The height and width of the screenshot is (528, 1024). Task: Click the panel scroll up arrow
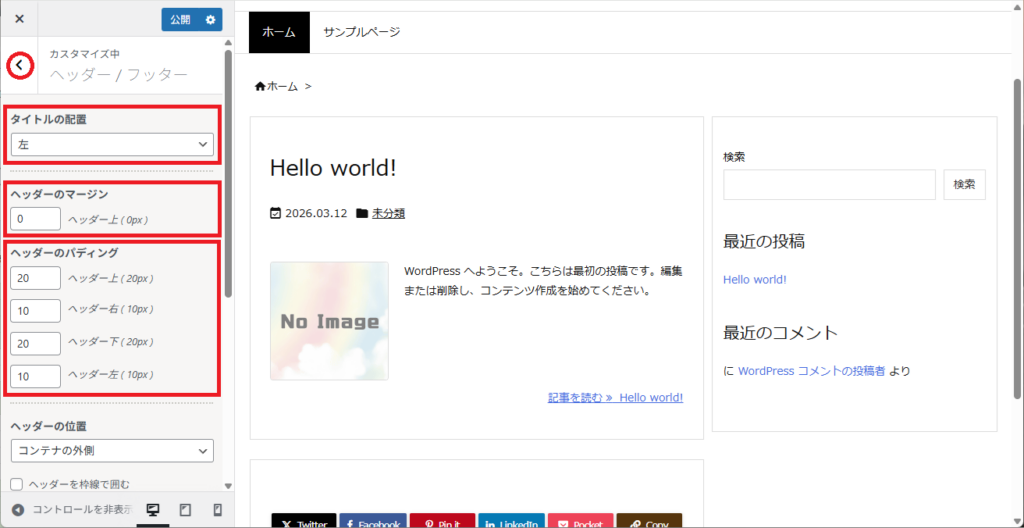pos(228,42)
